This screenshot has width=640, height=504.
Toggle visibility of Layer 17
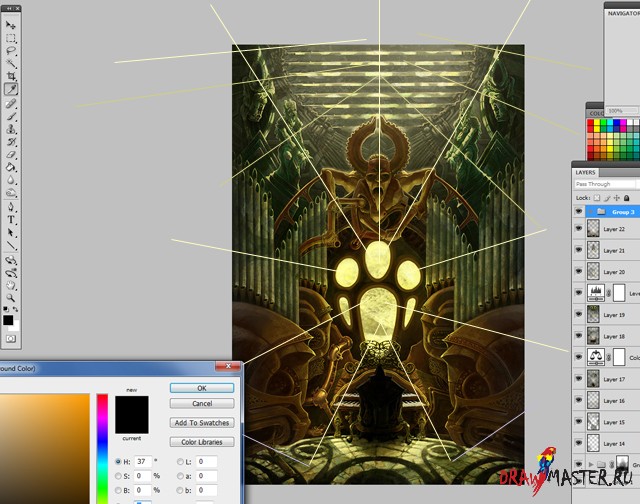click(578, 379)
